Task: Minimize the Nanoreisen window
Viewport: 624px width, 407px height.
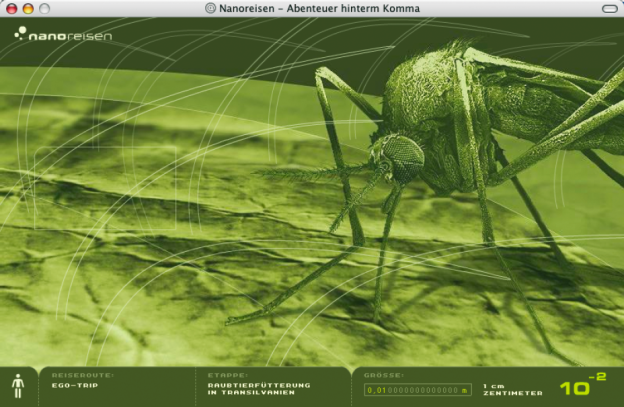Action: [x=28, y=8]
